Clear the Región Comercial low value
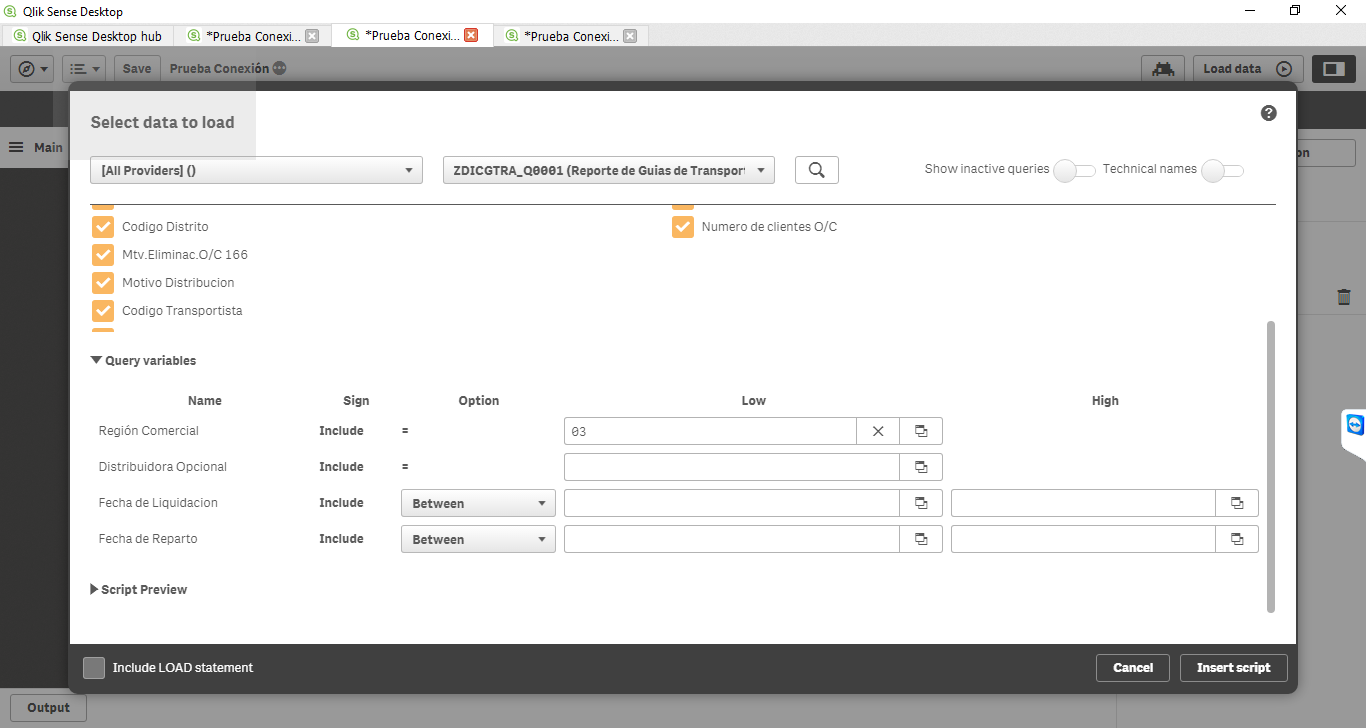Screen dimensions: 1366x728 click(878, 431)
